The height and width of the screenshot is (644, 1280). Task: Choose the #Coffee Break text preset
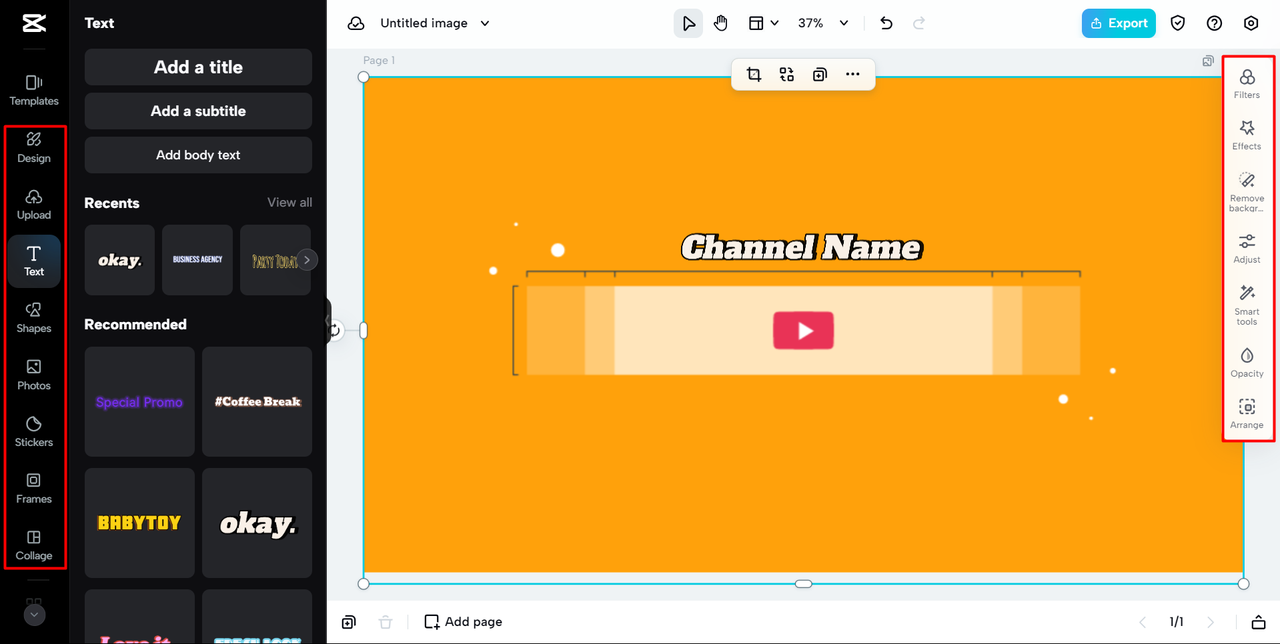click(x=257, y=402)
